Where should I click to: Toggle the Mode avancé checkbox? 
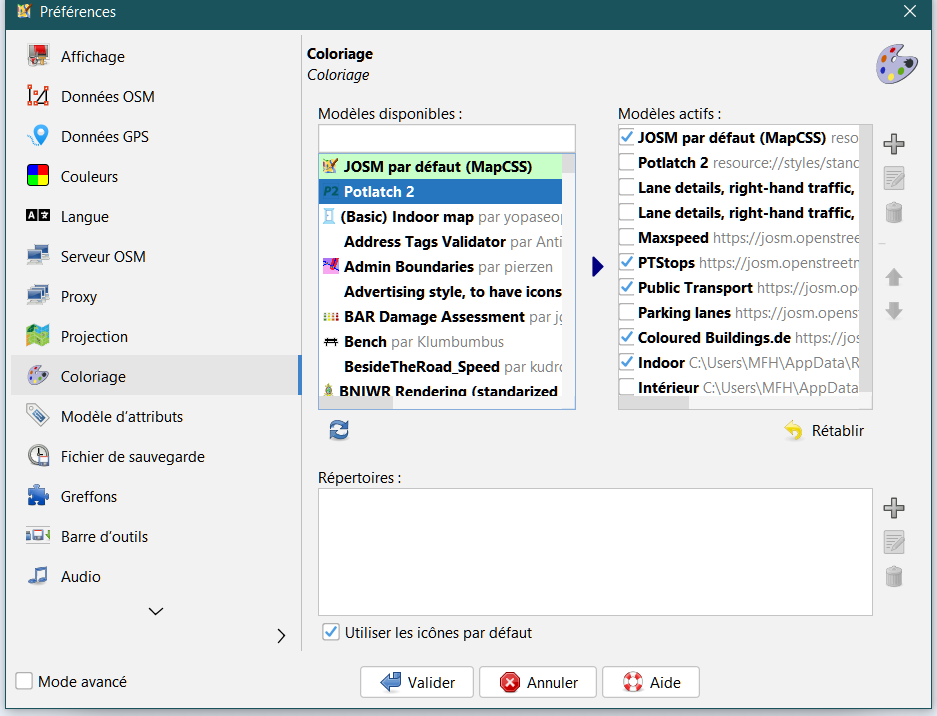point(24,682)
